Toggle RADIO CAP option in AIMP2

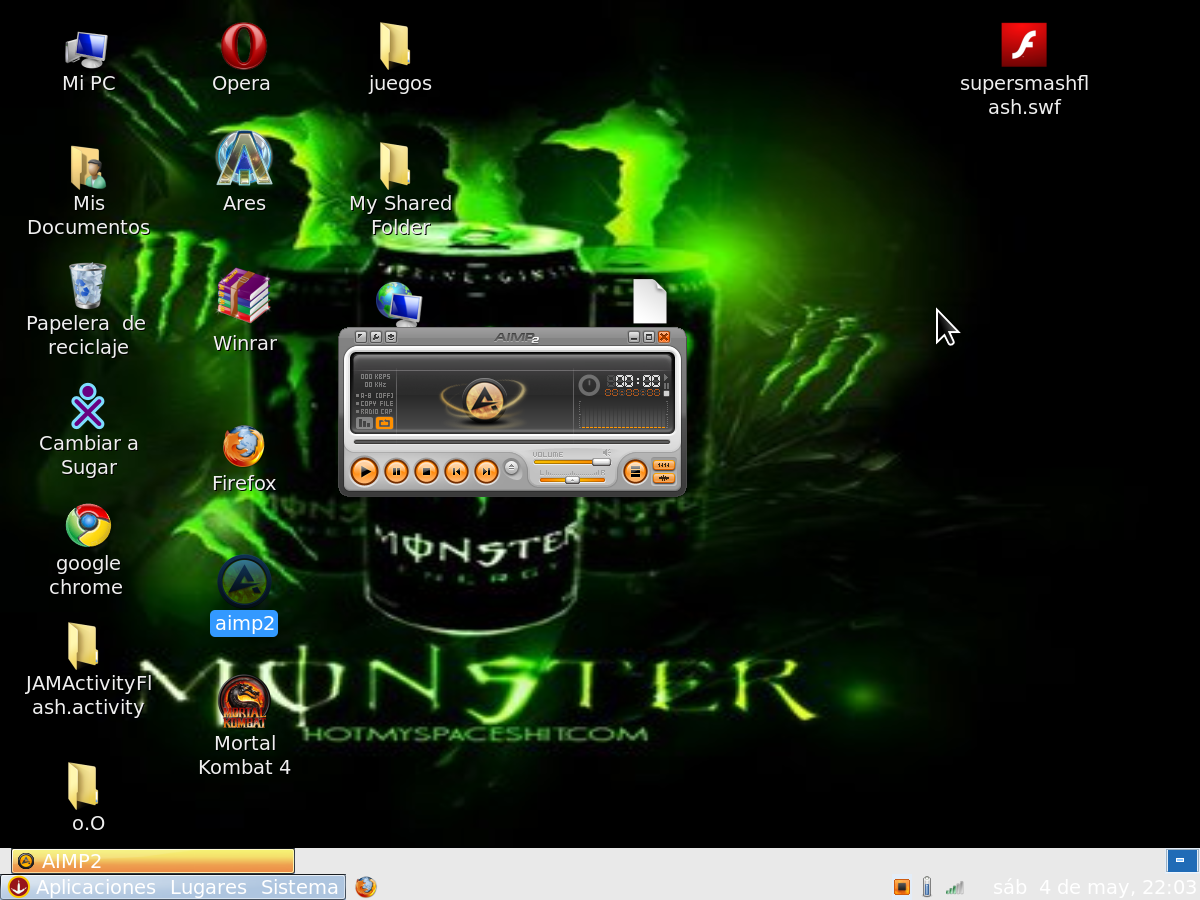click(x=376, y=411)
